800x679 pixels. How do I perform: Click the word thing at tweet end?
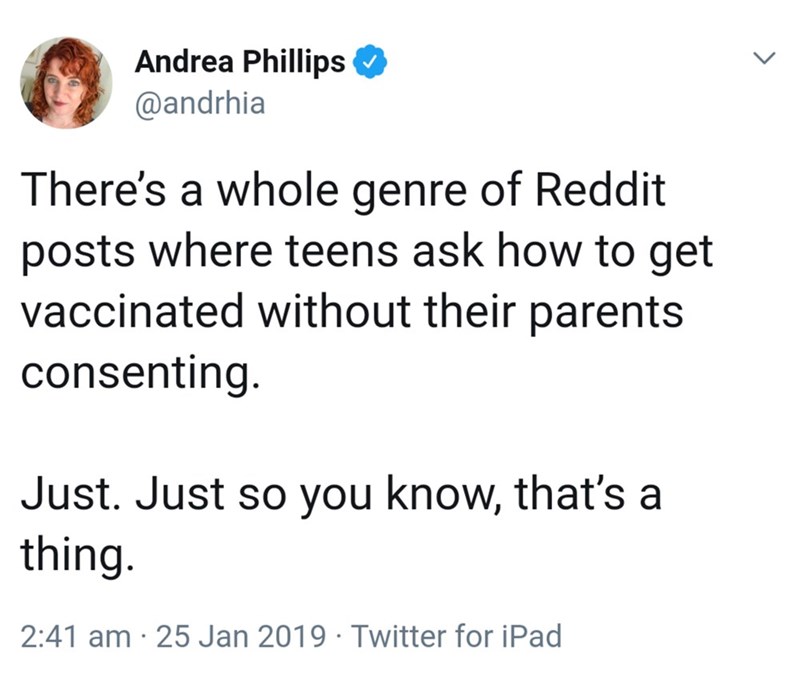pos(74,553)
